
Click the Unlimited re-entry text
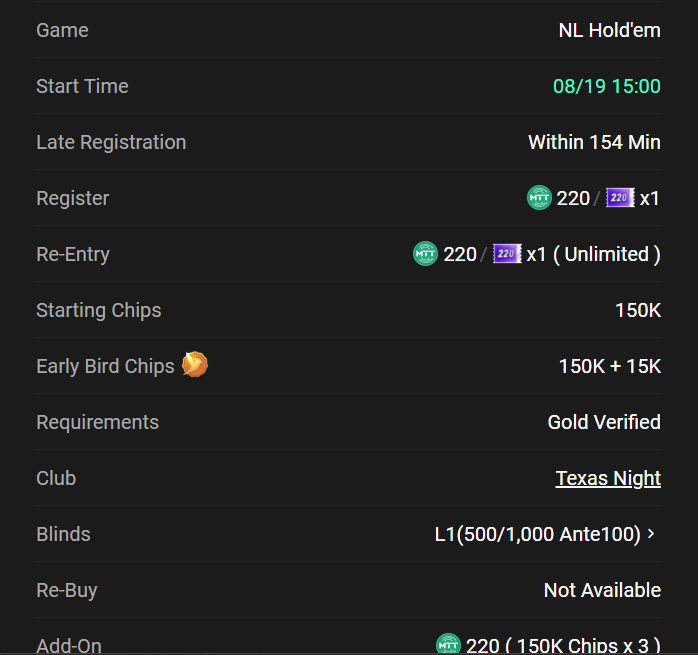click(x=607, y=254)
